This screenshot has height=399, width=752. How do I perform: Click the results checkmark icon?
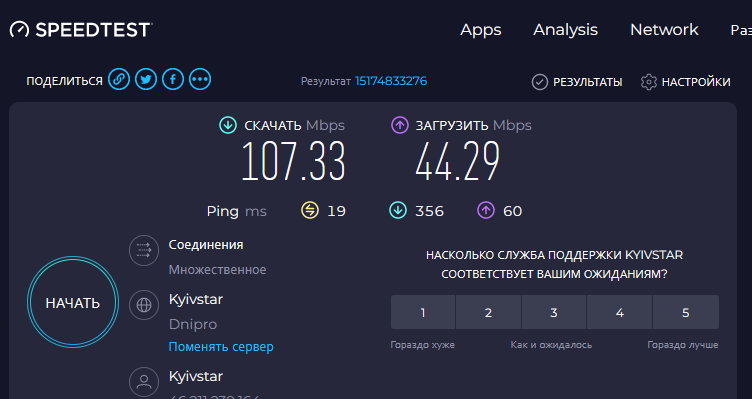click(x=540, y=82)
